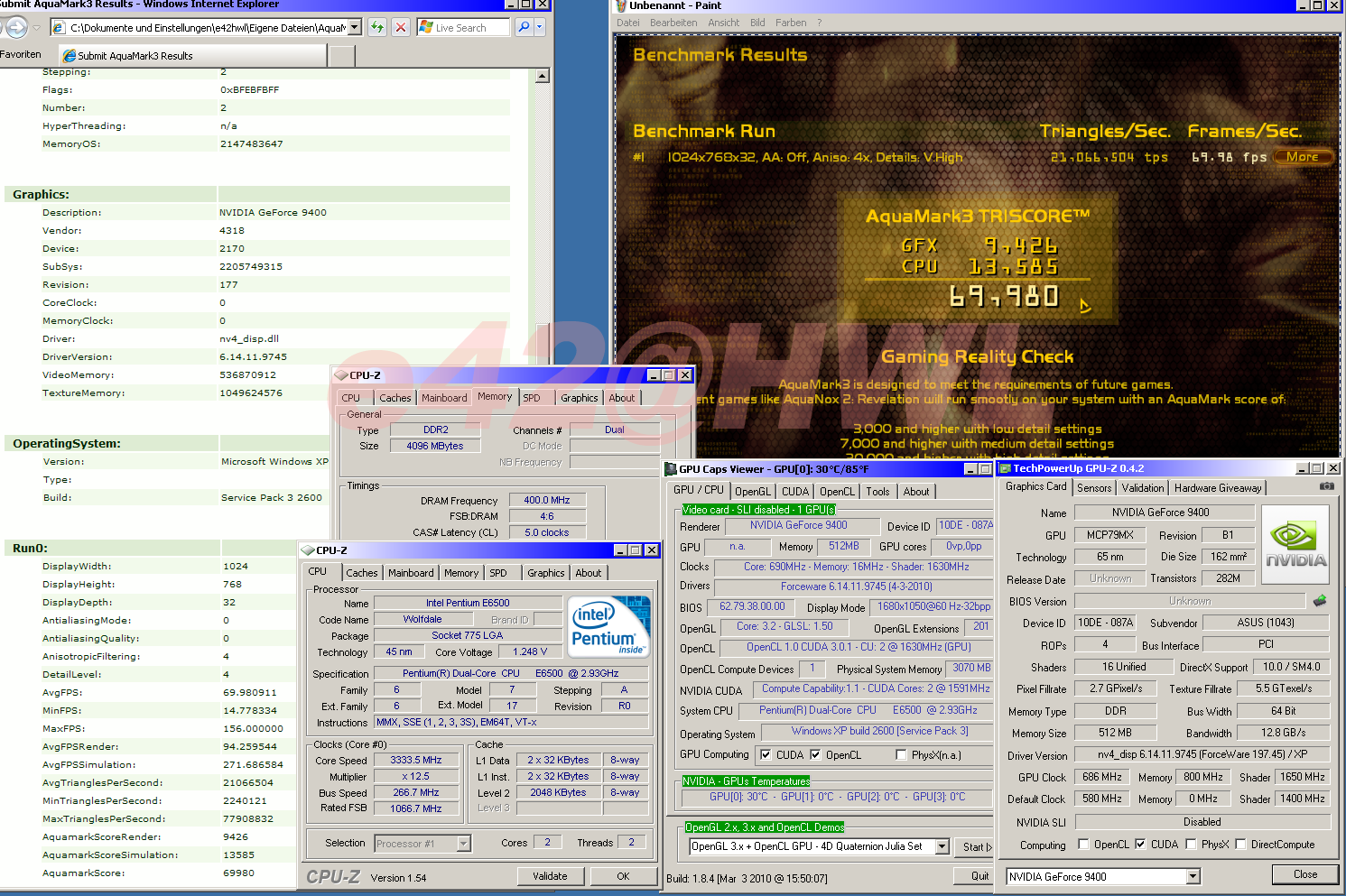Click the Core Speed value 3333.5 MHz

[416, 760]
